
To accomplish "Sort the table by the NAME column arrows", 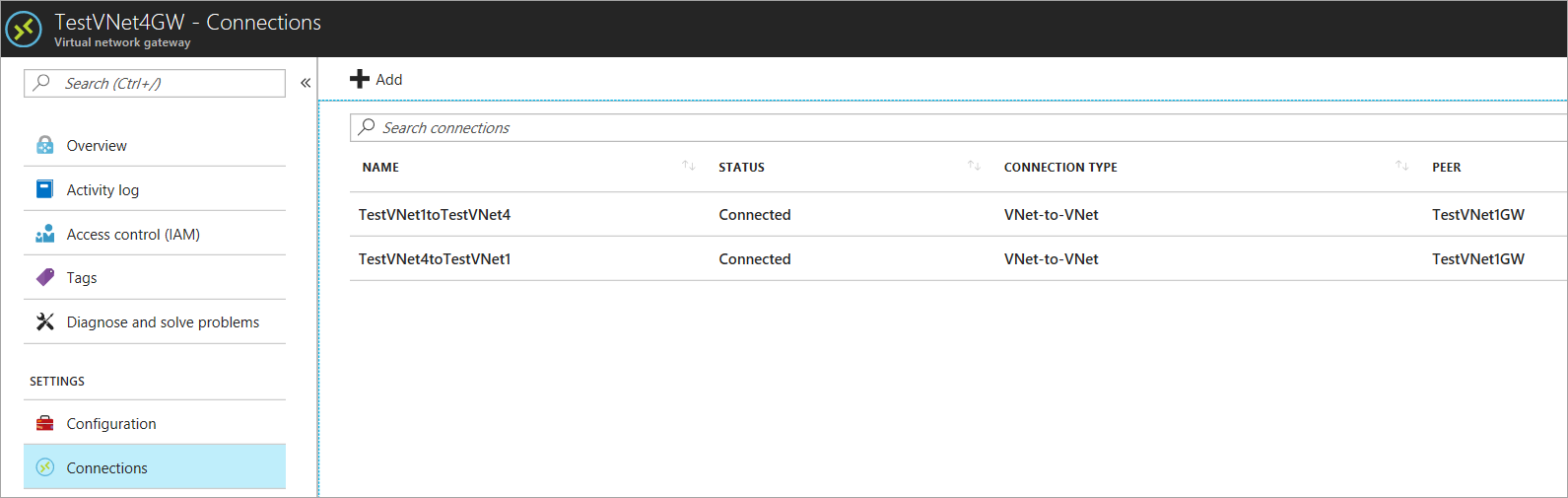I will click(x=689, y=166).
